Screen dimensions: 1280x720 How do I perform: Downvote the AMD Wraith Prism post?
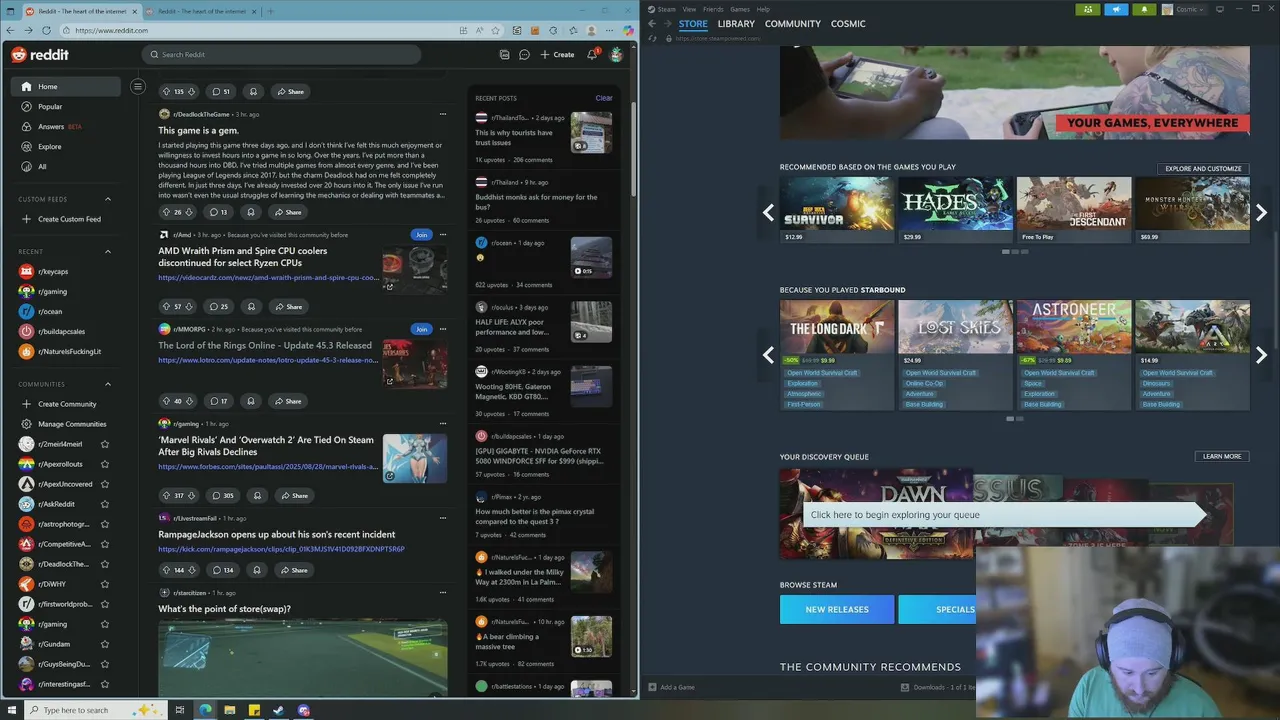pos(190,307)
